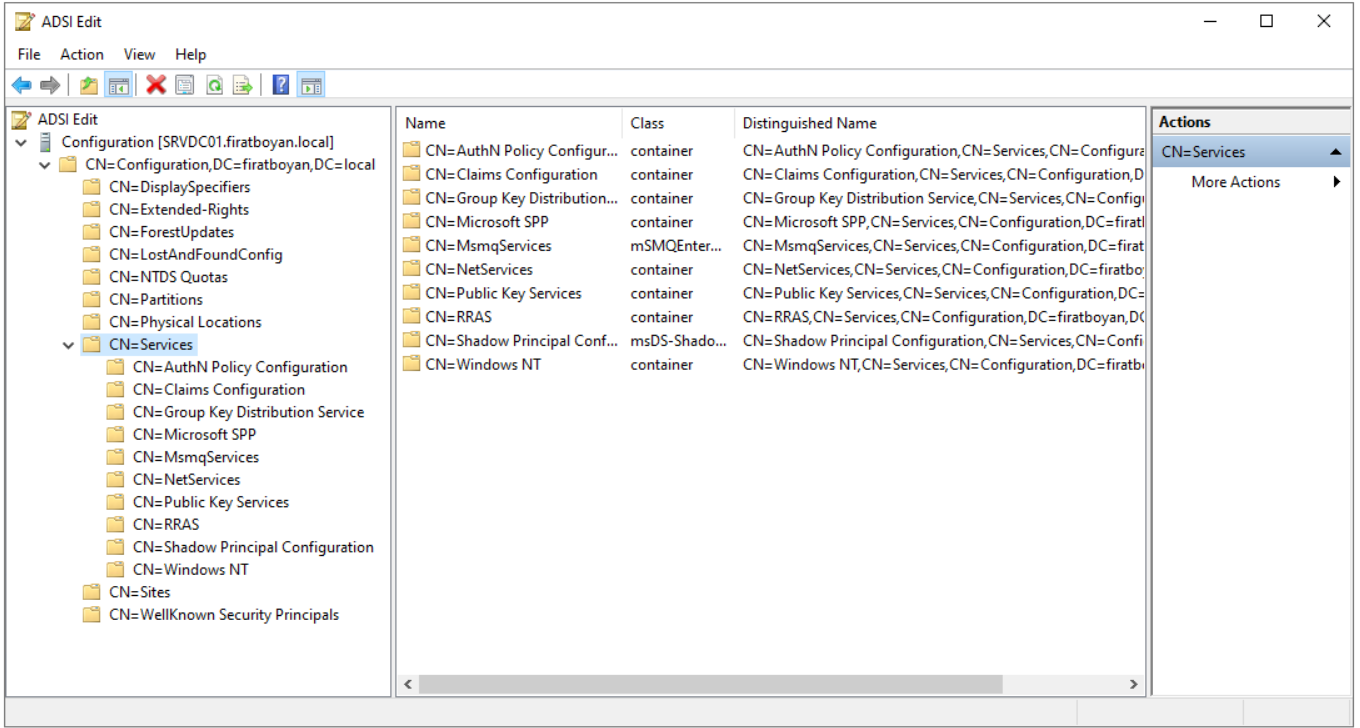Click the Configuration server node icon
This screenshot has height=728, width=1360.
click(45, 142)
